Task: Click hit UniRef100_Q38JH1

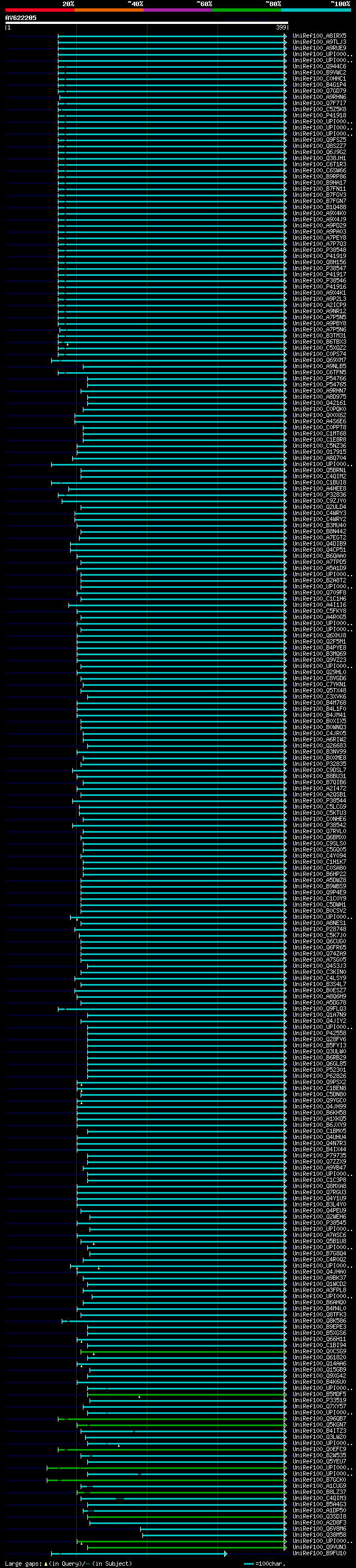Action: [x=319, y=159]
